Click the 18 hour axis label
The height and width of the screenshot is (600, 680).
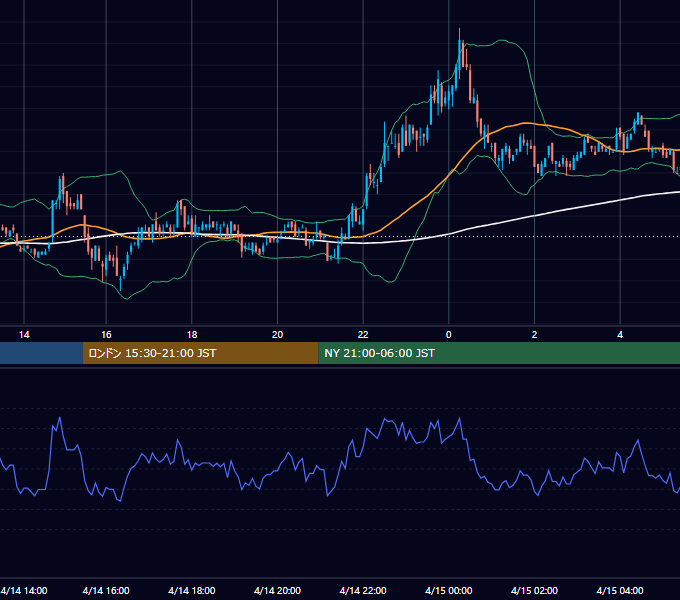(x=192, y=335)
